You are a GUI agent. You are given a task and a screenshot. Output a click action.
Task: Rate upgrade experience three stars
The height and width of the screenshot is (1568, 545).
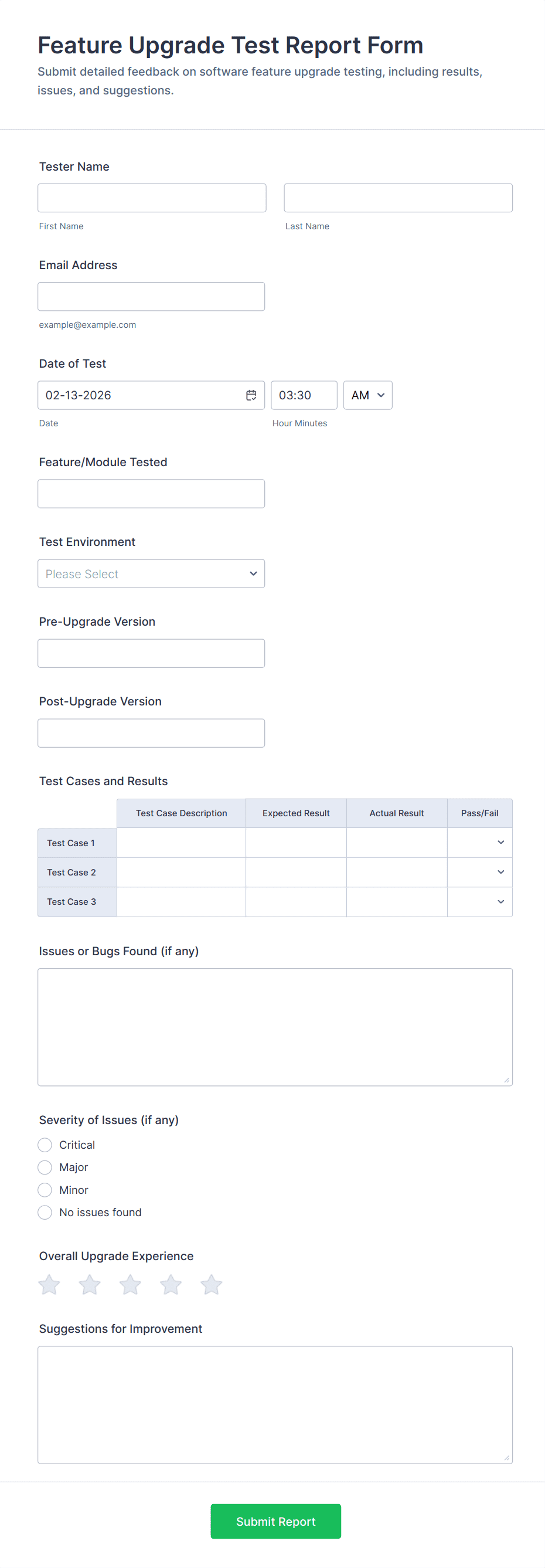130,1285
